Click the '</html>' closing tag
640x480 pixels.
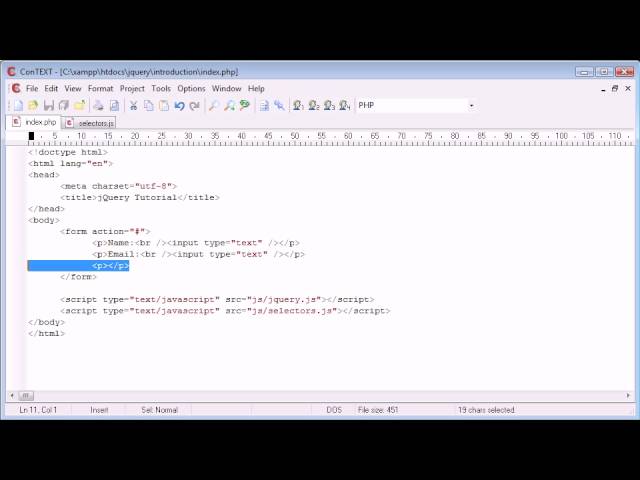[x=46, y=333]
